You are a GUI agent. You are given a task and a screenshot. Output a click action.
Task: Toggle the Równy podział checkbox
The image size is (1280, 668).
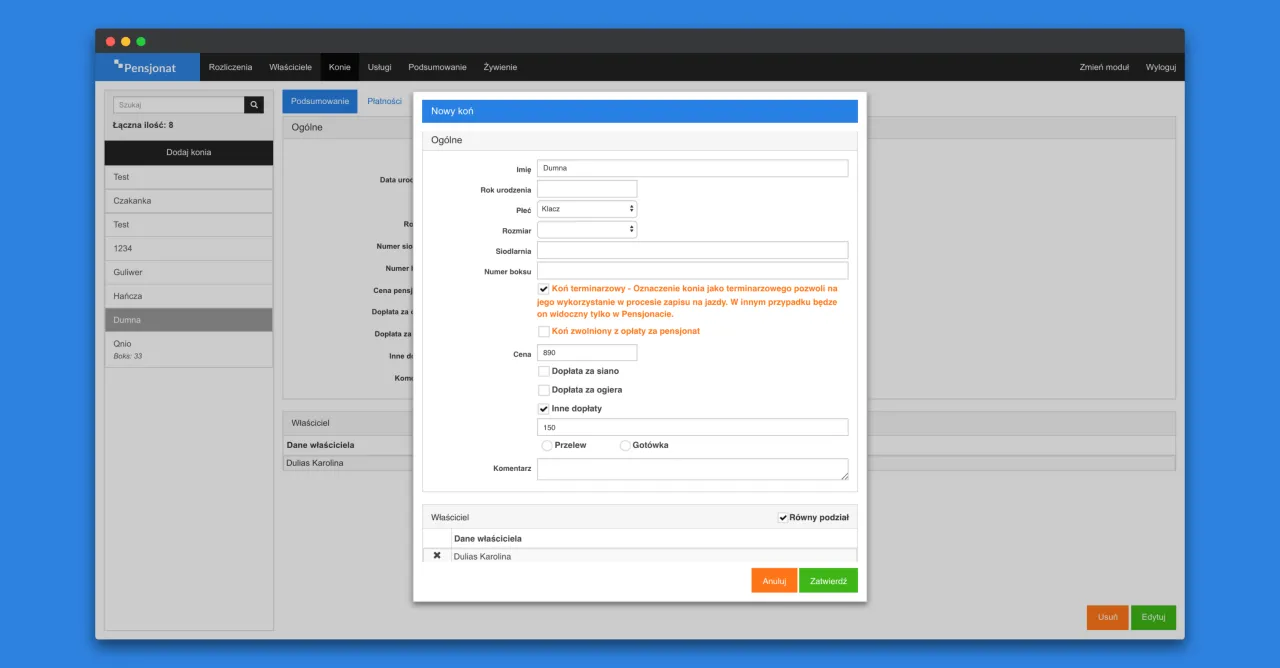pos(783,518)
